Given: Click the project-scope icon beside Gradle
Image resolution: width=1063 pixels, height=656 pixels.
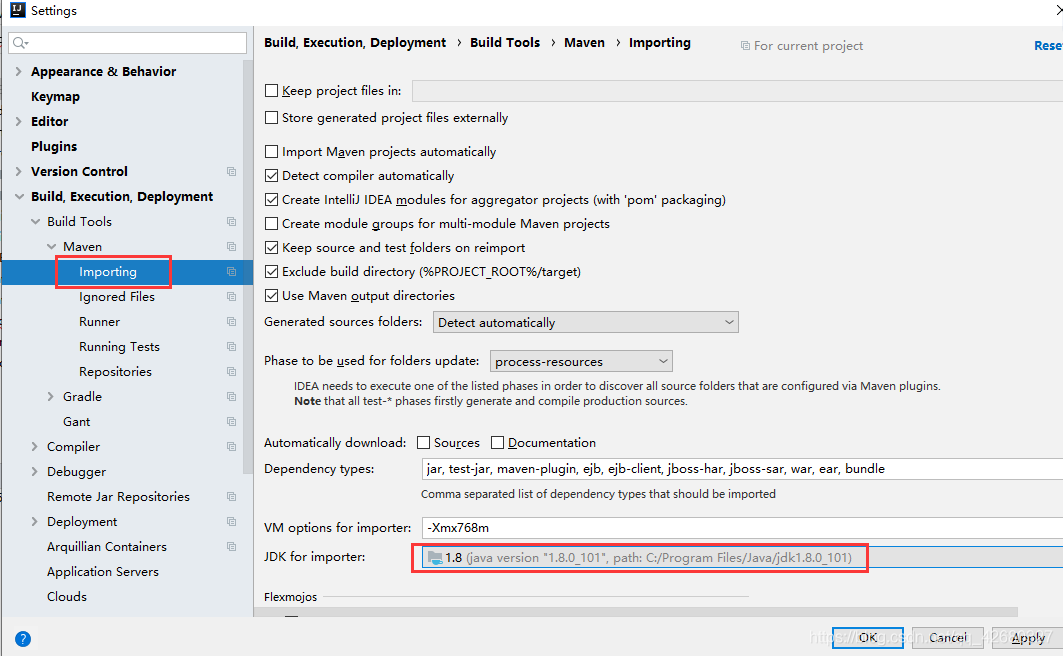Looking at the screenshot, I should point(231,396).
